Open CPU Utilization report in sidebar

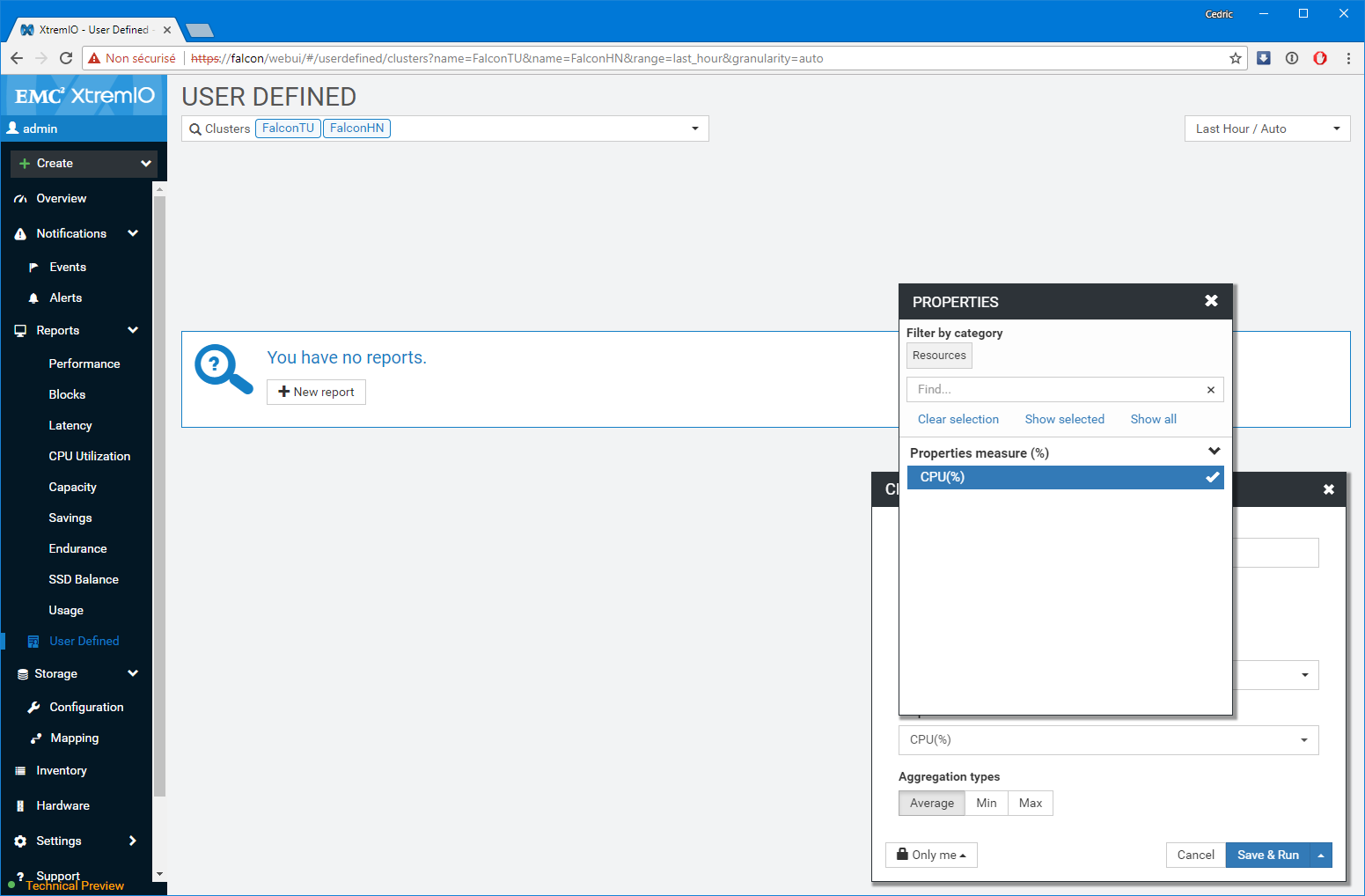tap(89, 456)
